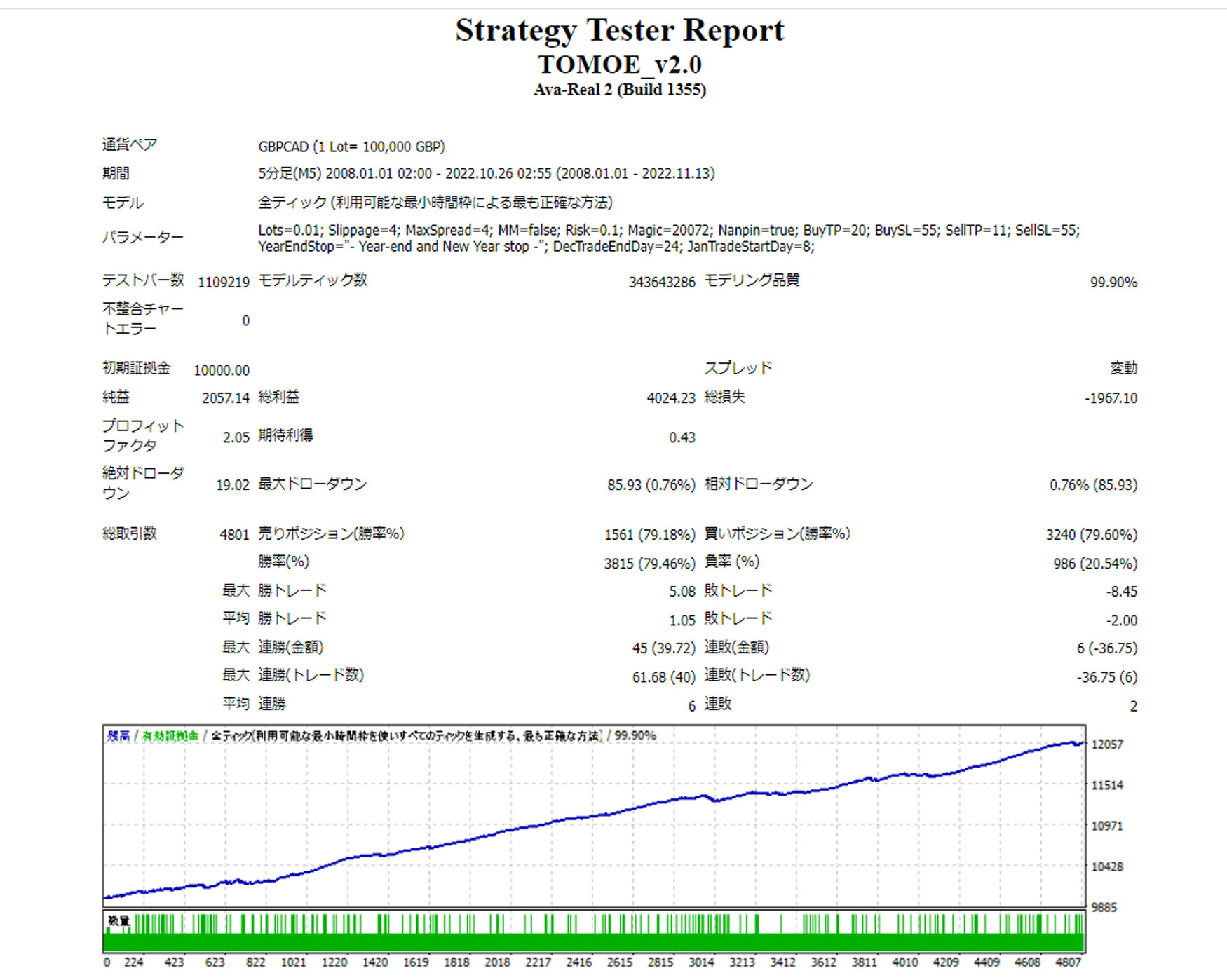Select the TOMOE_v2.0 expert name heading
This screenshot has width=1227, height=980.
pos(620,64)
